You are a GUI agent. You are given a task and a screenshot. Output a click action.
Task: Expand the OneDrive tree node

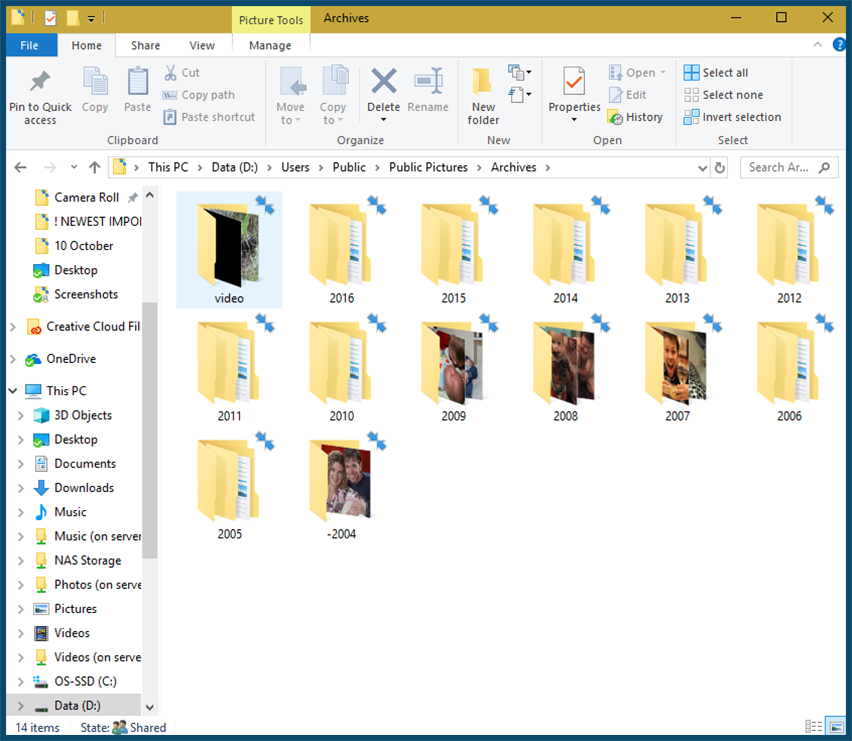point(13,359)
